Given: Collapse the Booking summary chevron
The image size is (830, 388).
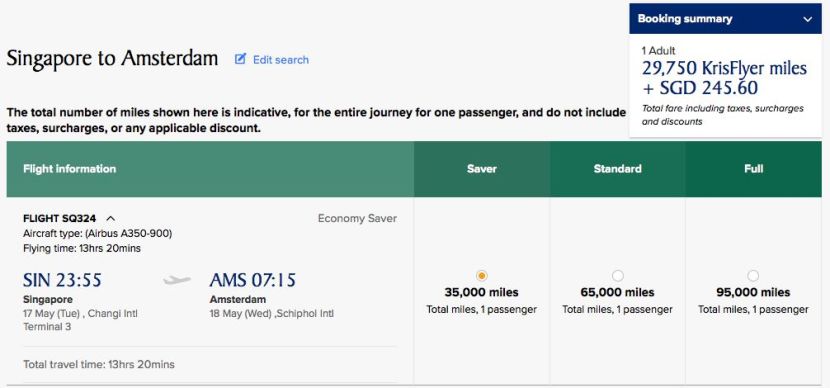Looking at the screenshot, I should tap(807, 19).
